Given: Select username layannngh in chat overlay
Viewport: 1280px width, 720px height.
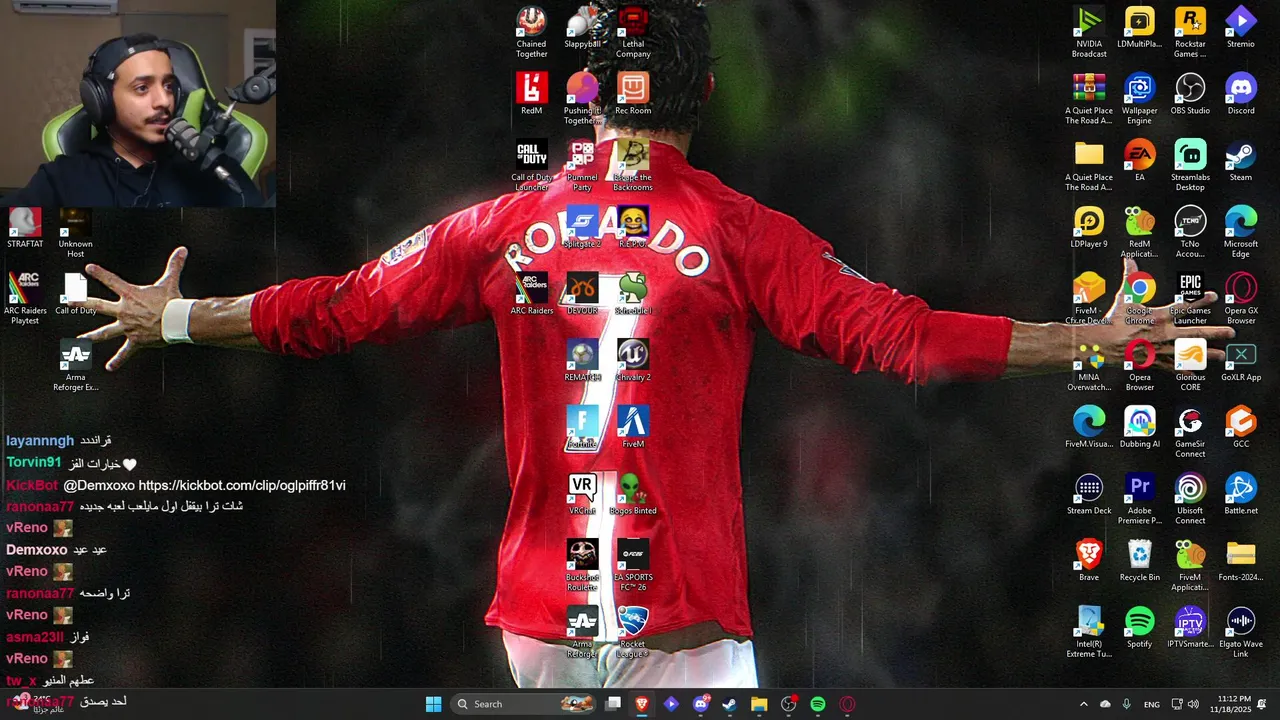Looking at the screenshot, I should (x=40, y=441).
